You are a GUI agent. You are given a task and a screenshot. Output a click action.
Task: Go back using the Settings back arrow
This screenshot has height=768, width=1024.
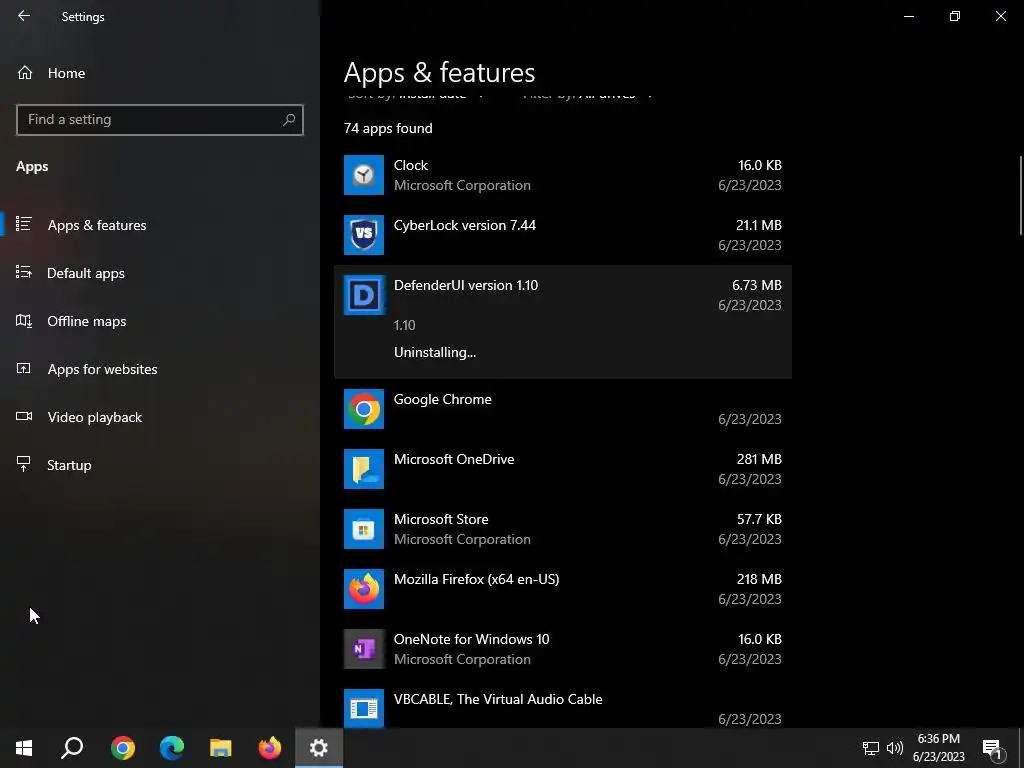24,16
